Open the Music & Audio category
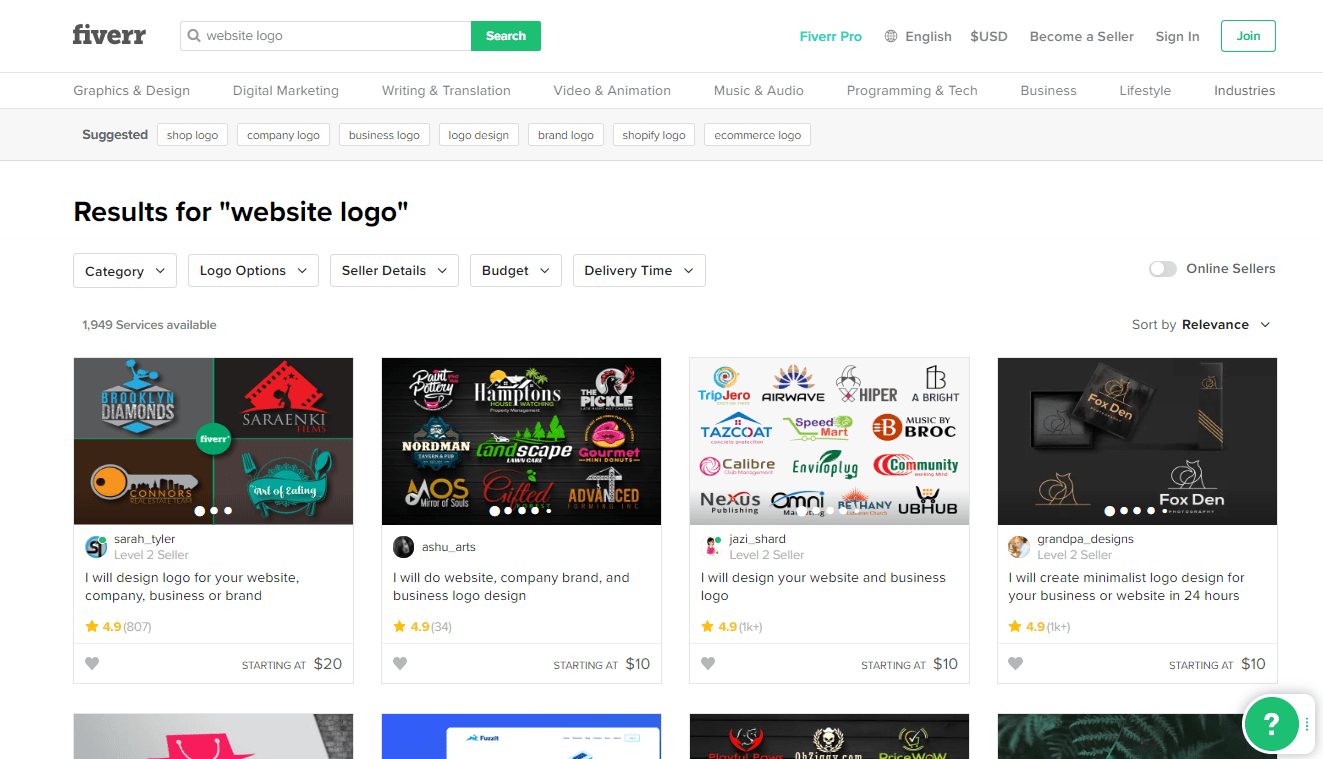This screenshot has width=1323, height=759. (x=759, y=90)
